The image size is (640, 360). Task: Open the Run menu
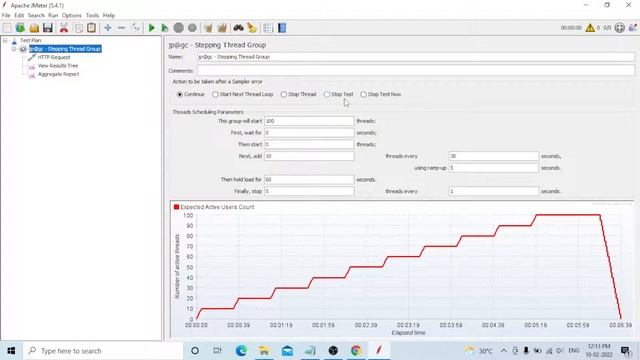click(x=53, y=16)
